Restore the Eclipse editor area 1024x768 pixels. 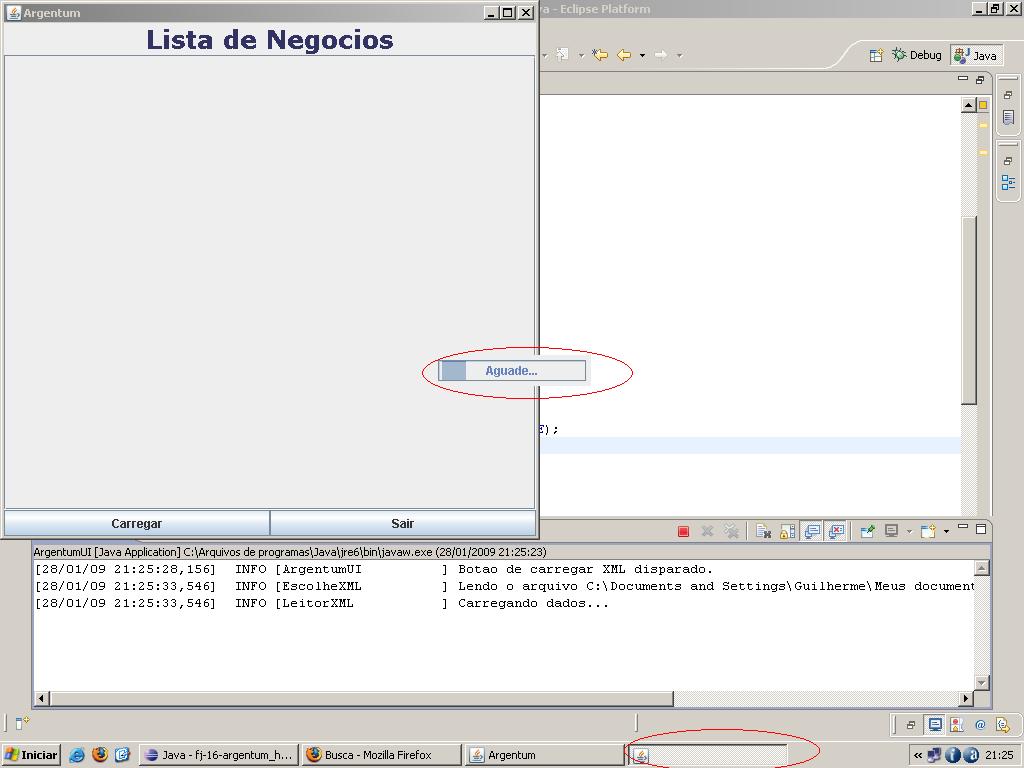(x=980, y=80)
